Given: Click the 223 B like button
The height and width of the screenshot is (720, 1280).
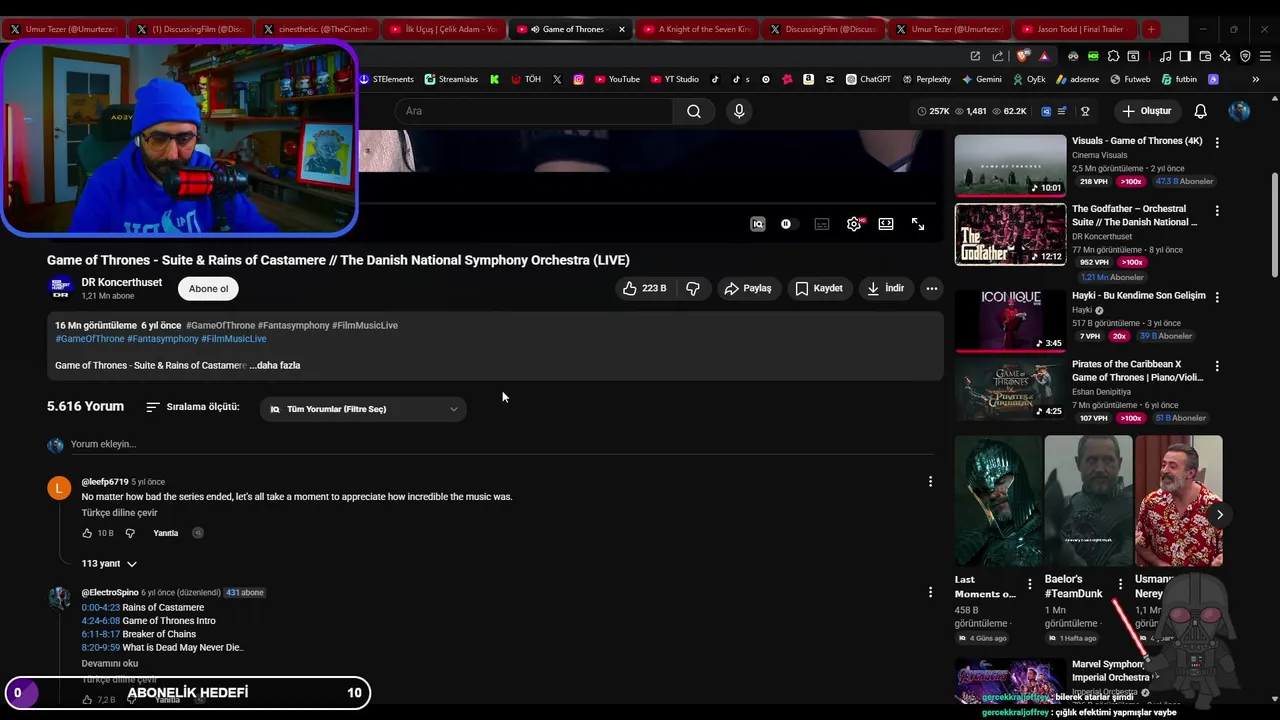Looking at the screenshot, I should click(644, 288).
